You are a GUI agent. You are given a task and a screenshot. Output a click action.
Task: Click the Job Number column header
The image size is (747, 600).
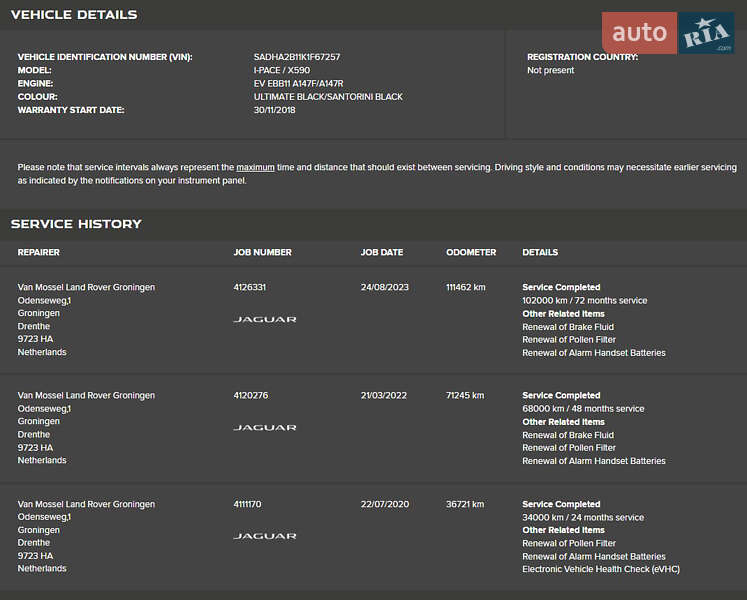tap(262, 253)
